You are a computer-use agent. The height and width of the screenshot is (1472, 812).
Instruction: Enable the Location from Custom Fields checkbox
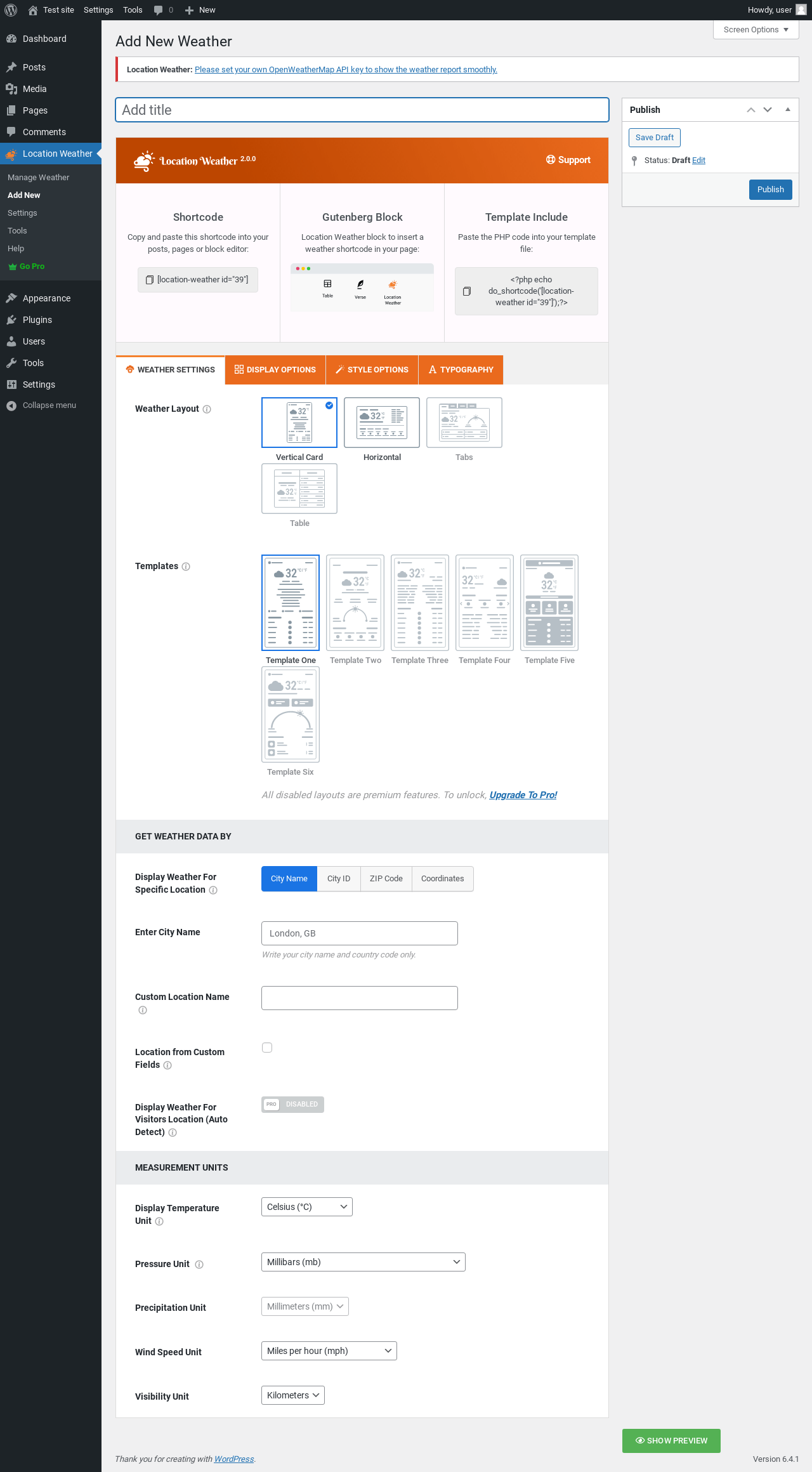pyautogui.click(x=267, y=1048)
